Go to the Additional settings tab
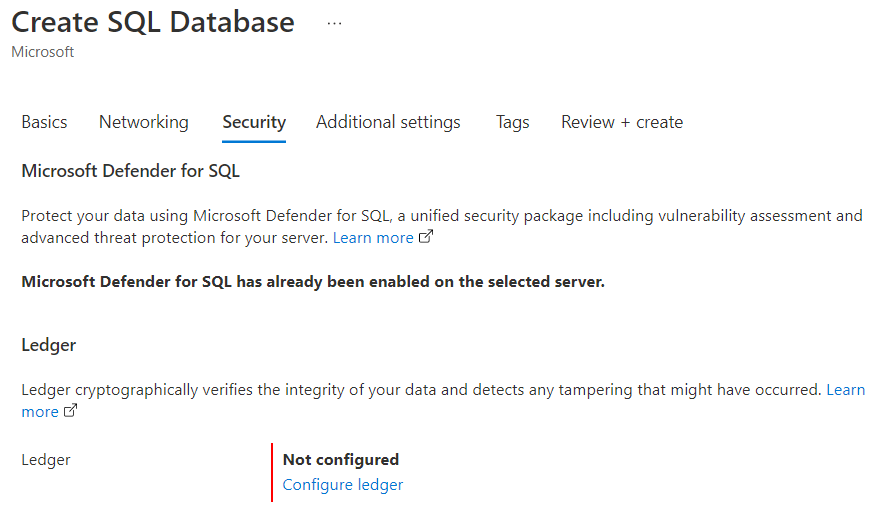The width and height of the screenshot is (888, 529). pos(388,122)
